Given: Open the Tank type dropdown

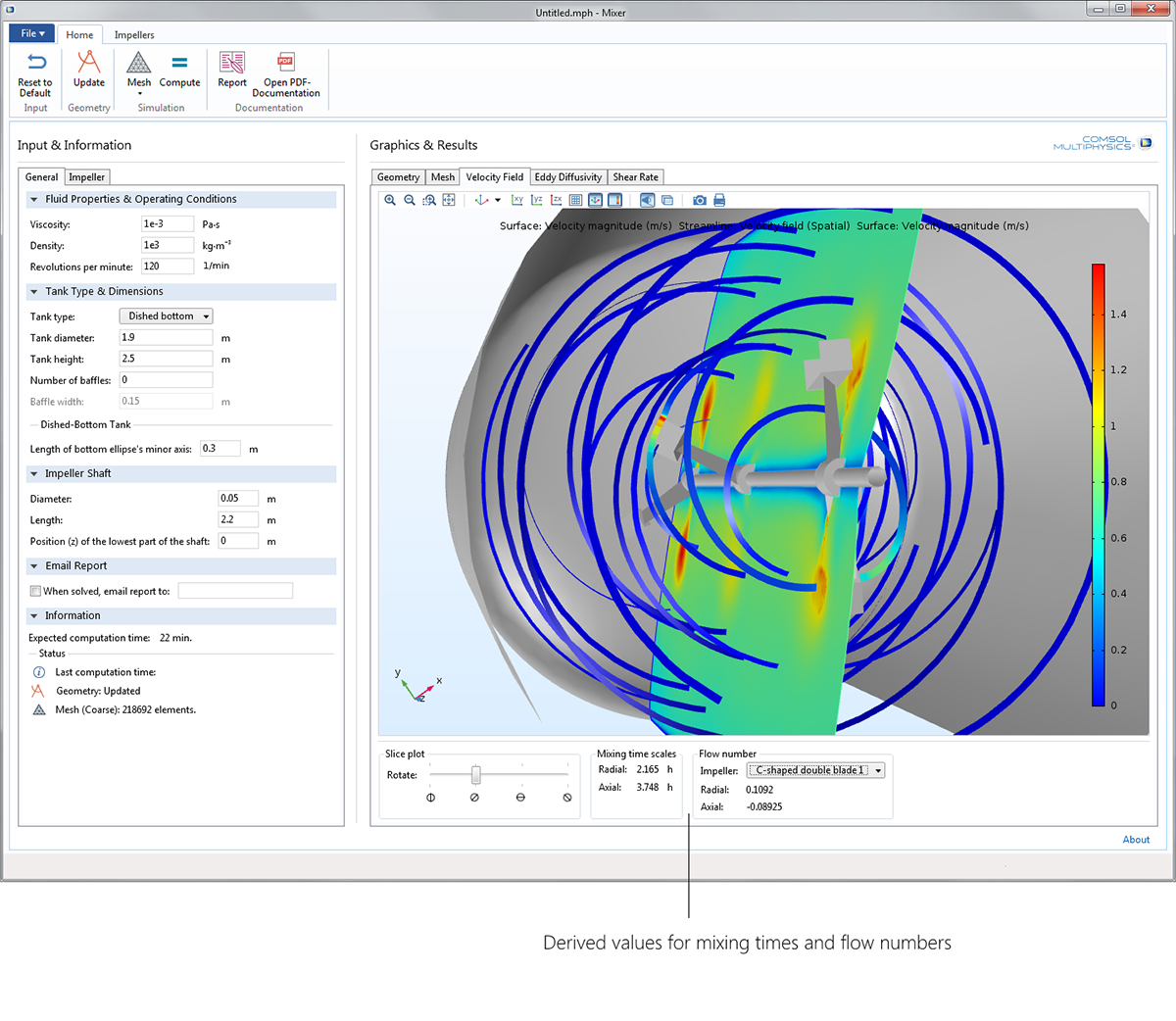Looking at the screenshot, I should 166,316.
